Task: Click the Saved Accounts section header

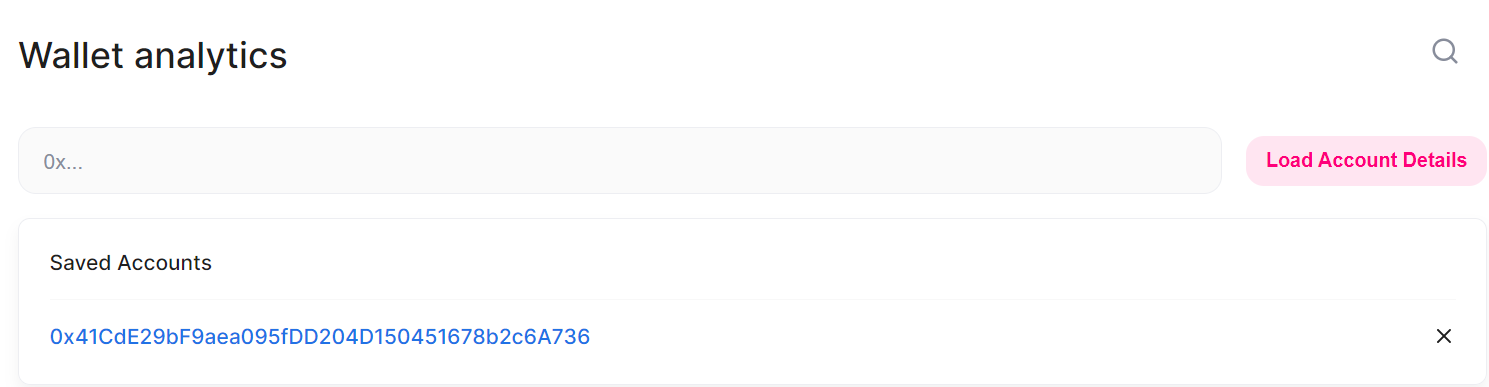Action: click(131, 263)
